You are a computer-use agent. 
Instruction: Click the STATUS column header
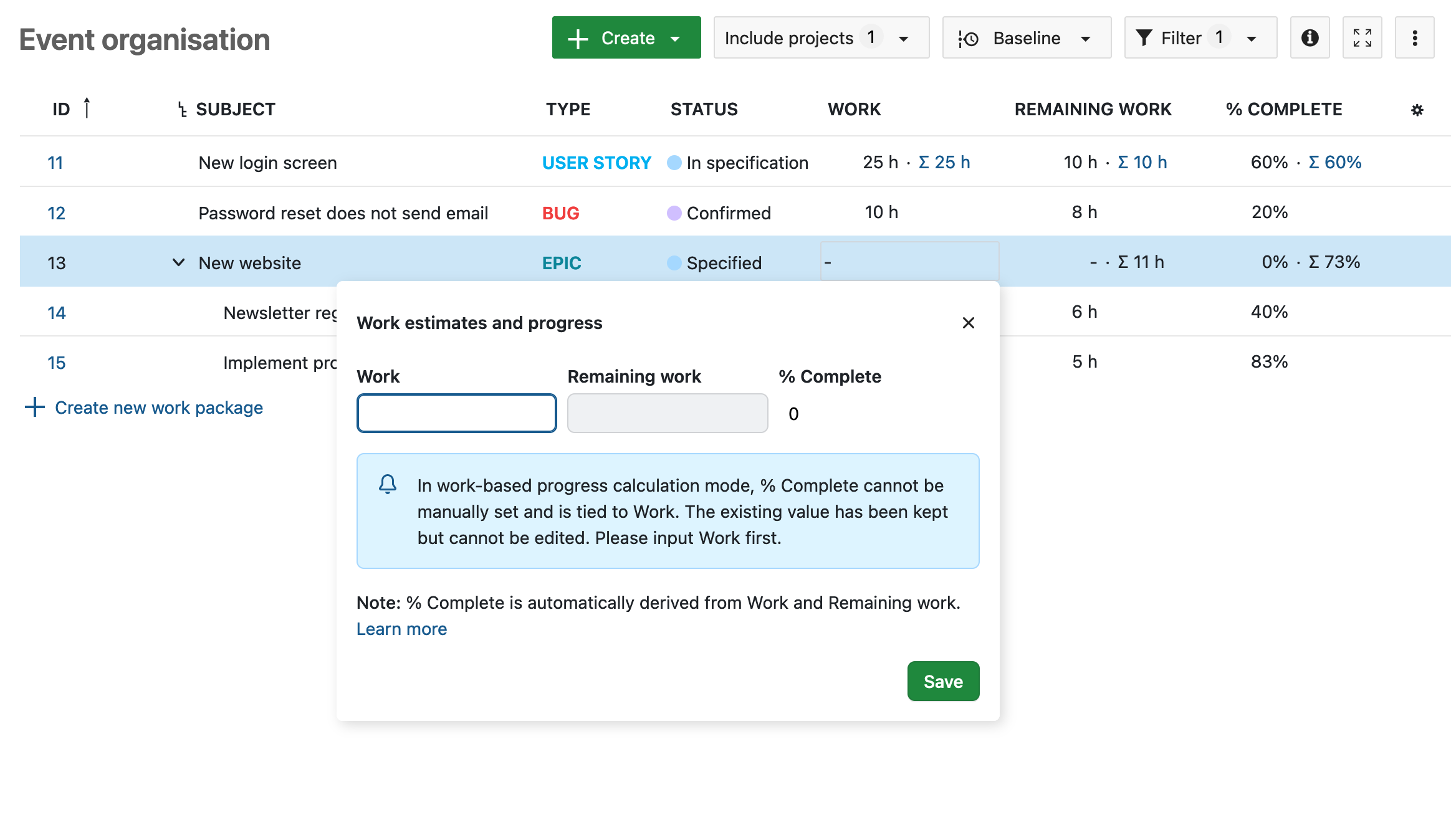(704, 109)
